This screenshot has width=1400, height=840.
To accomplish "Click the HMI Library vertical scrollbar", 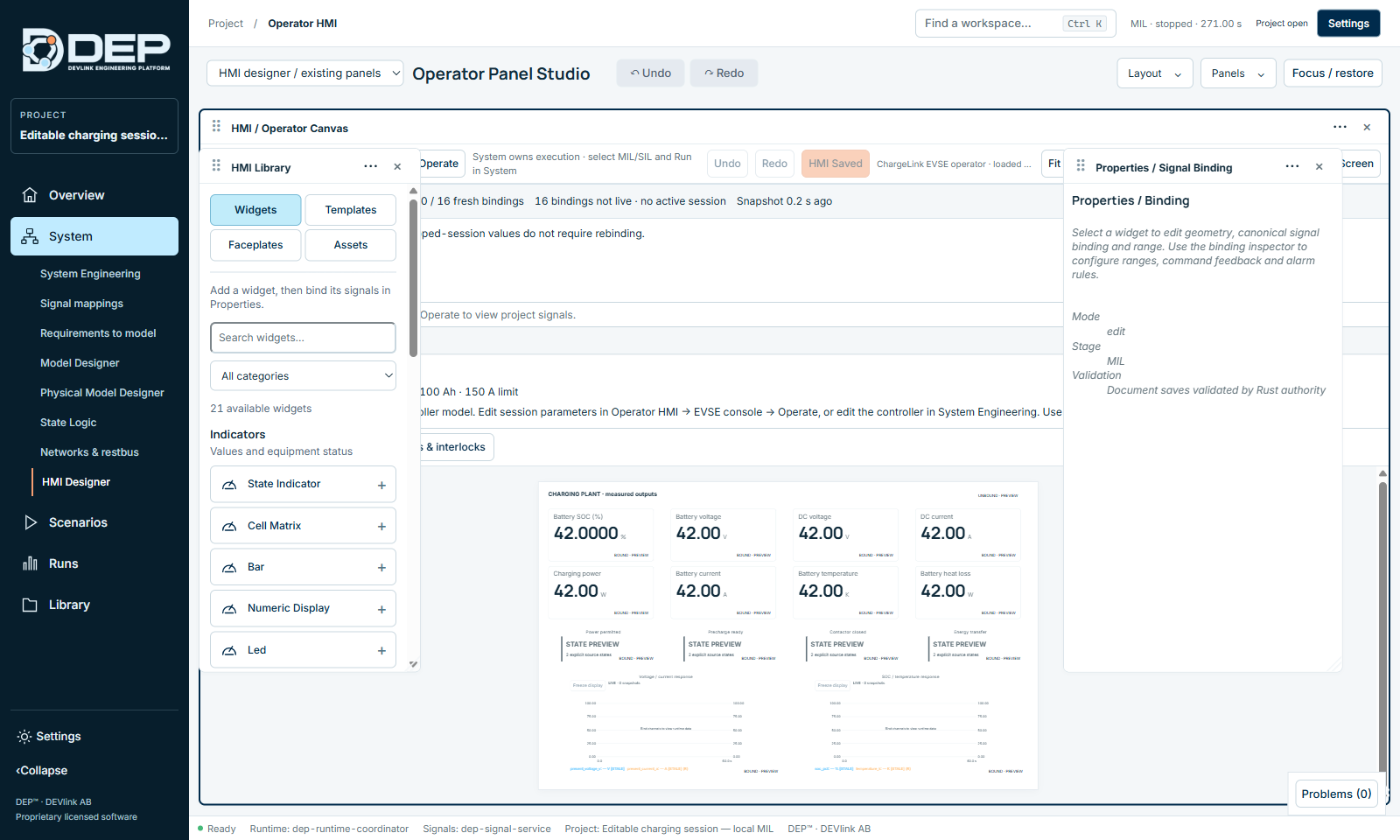I will tap(413, 280).
